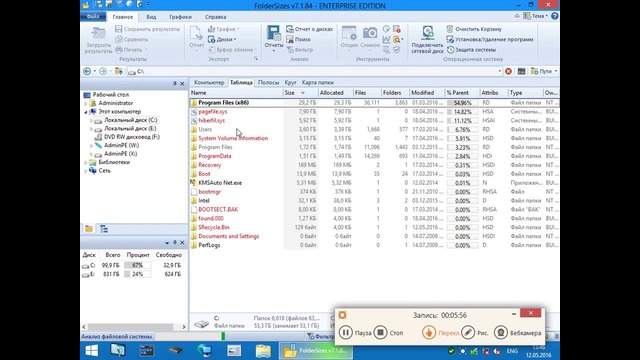
Task: Open the Печать ribbon option
Action: [131, 49]
